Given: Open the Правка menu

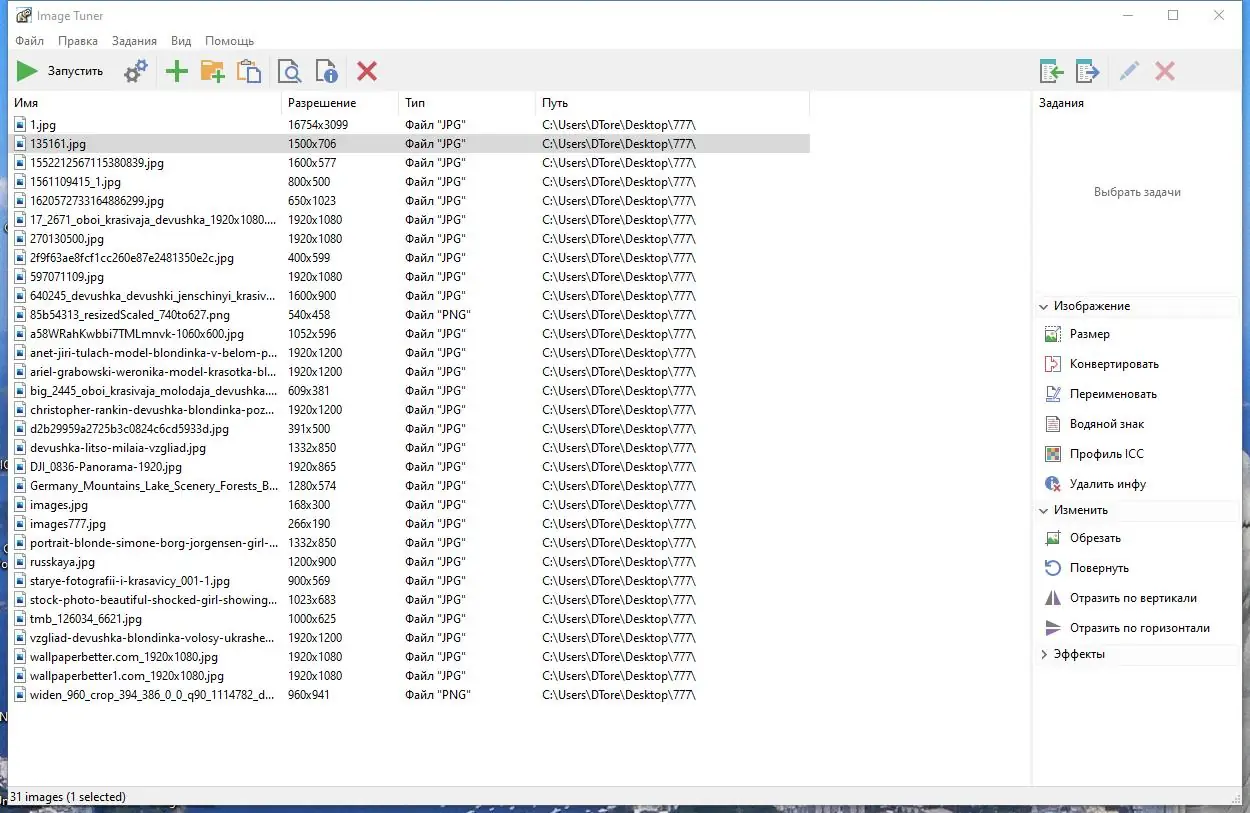Looking at the screenshot, I should (x=78, y=41).
